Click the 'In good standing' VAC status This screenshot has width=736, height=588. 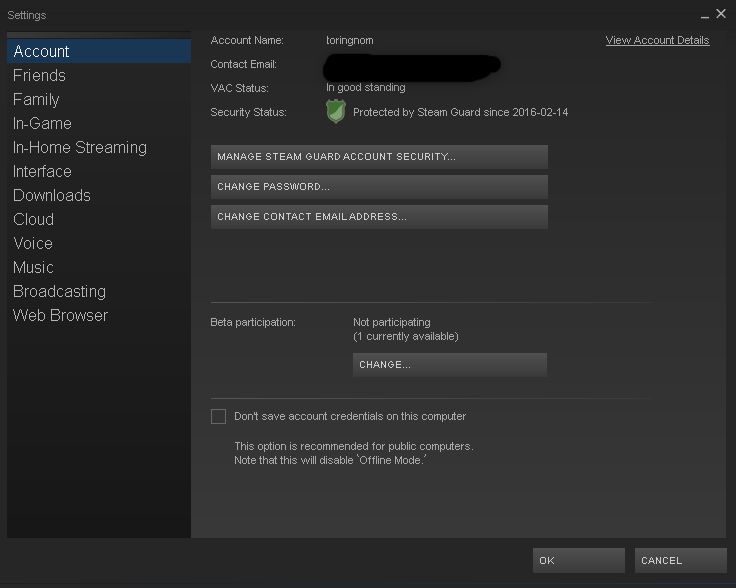366,88
